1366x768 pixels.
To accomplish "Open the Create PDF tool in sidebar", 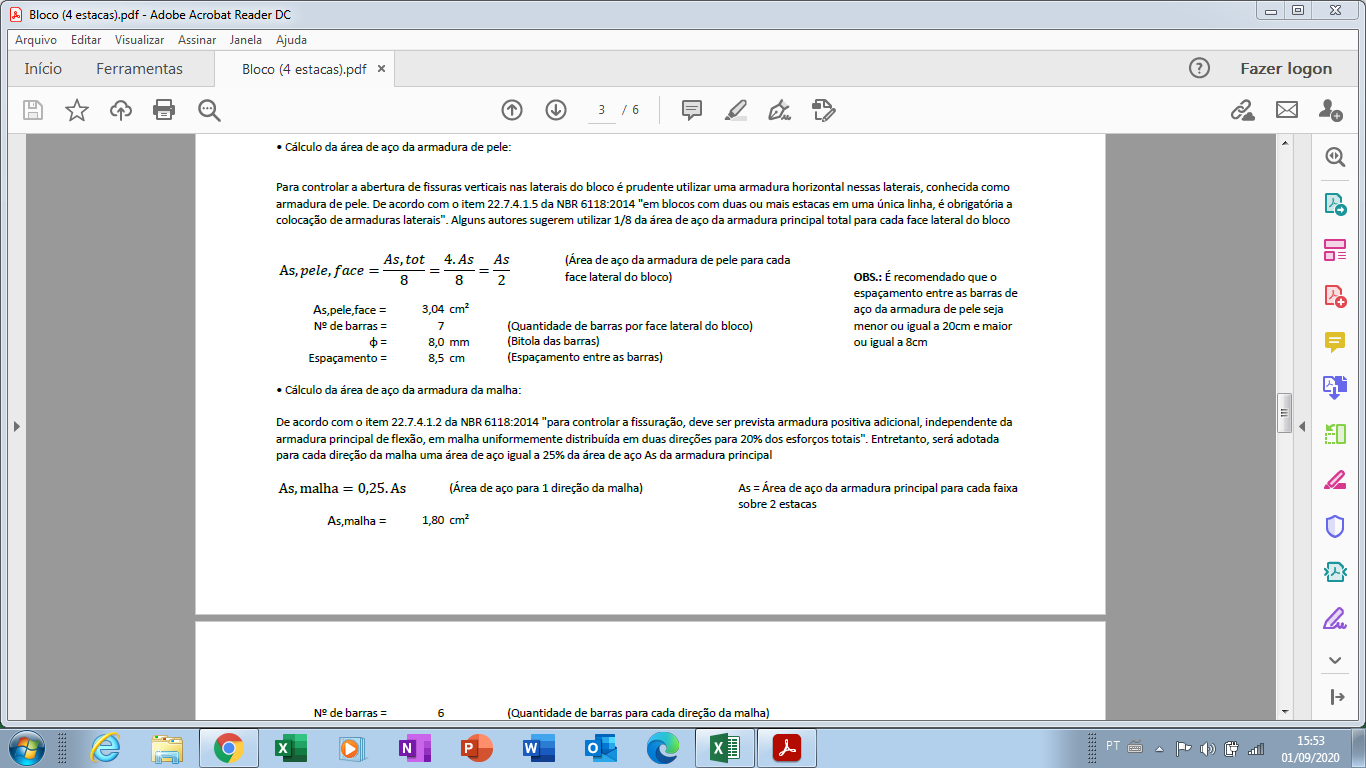I will coord(1335,296).
